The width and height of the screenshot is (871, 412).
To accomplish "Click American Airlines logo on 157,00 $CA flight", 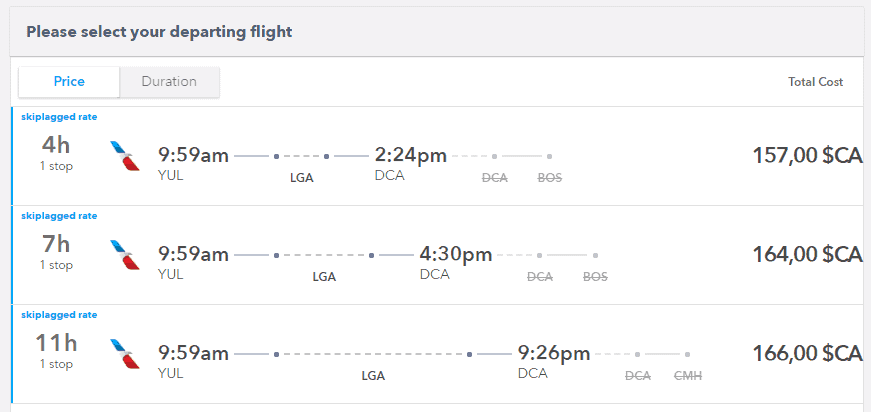I will click(125, 156).
